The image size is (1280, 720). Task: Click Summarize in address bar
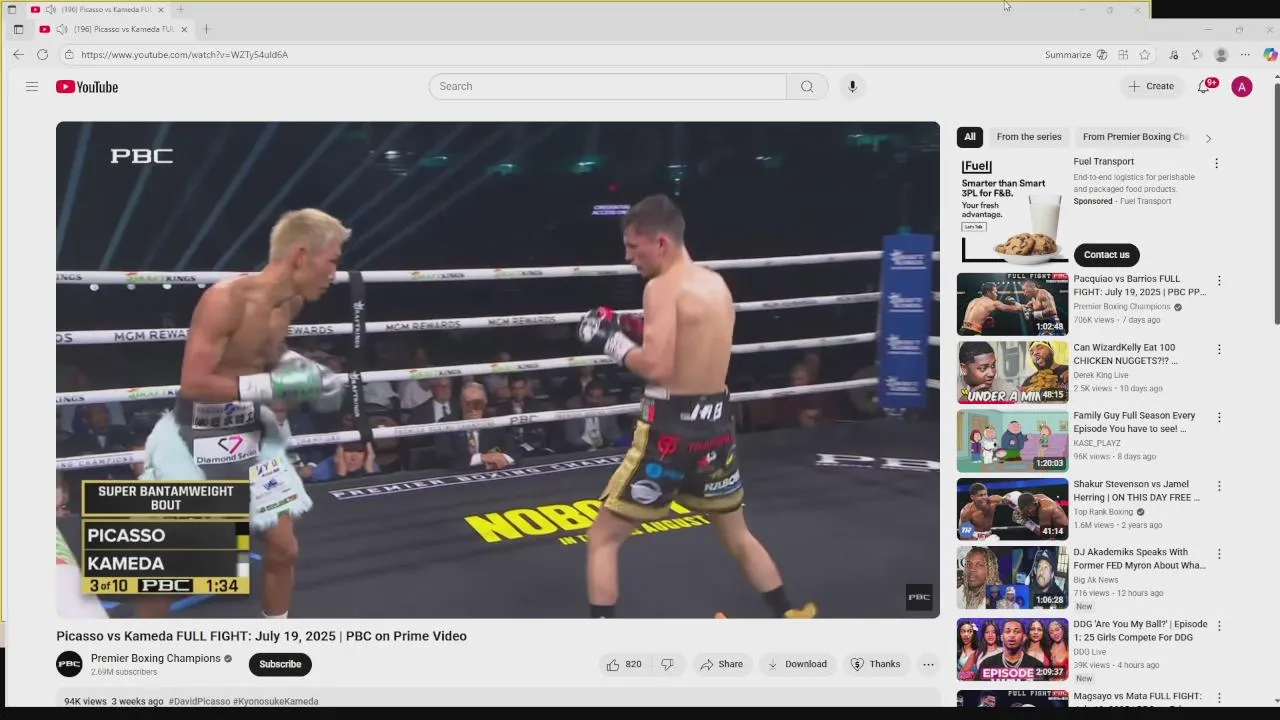click(1068, 55)
